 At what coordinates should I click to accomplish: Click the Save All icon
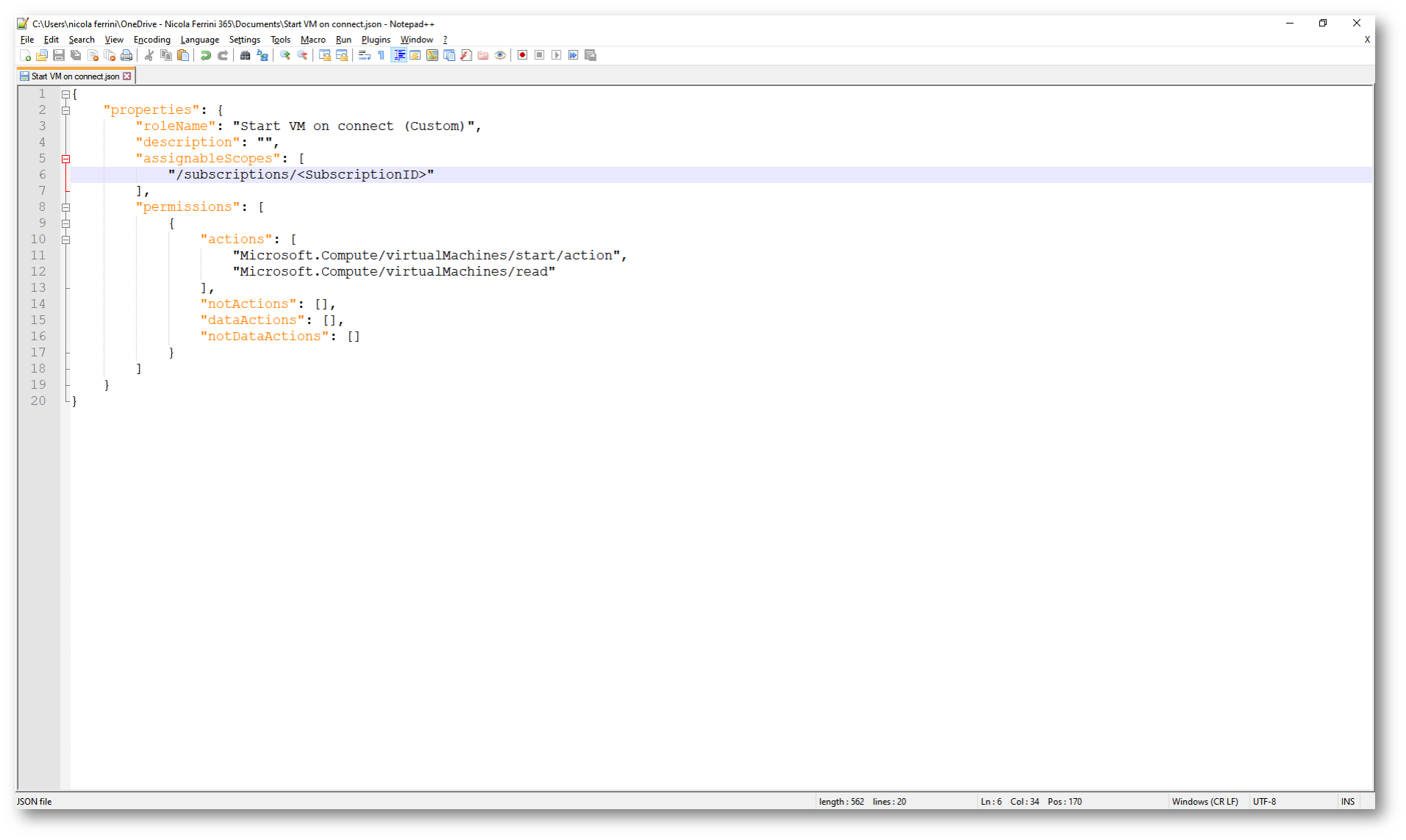click(x=76, y=56)
